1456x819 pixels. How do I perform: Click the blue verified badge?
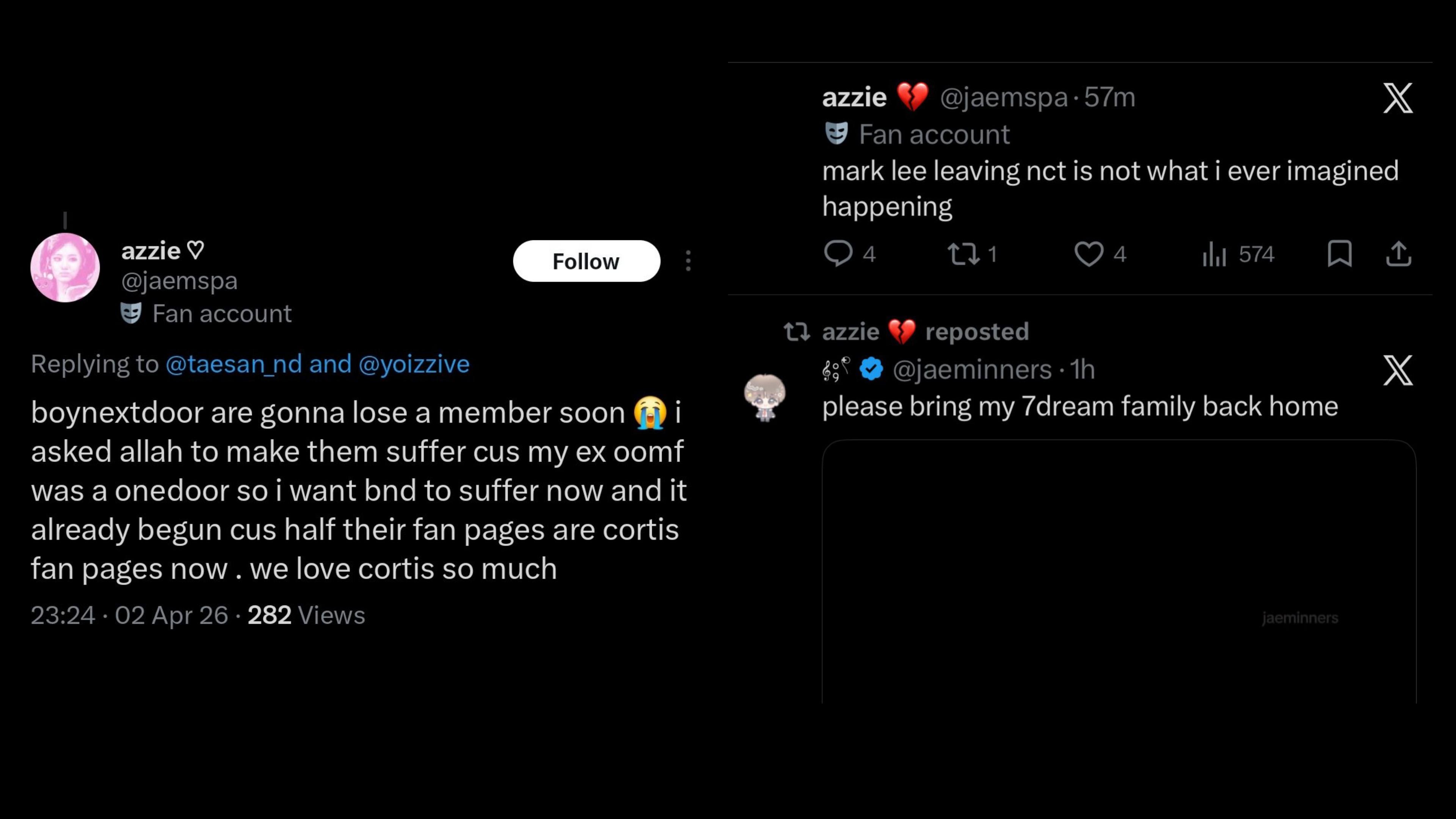coord(871,369)
